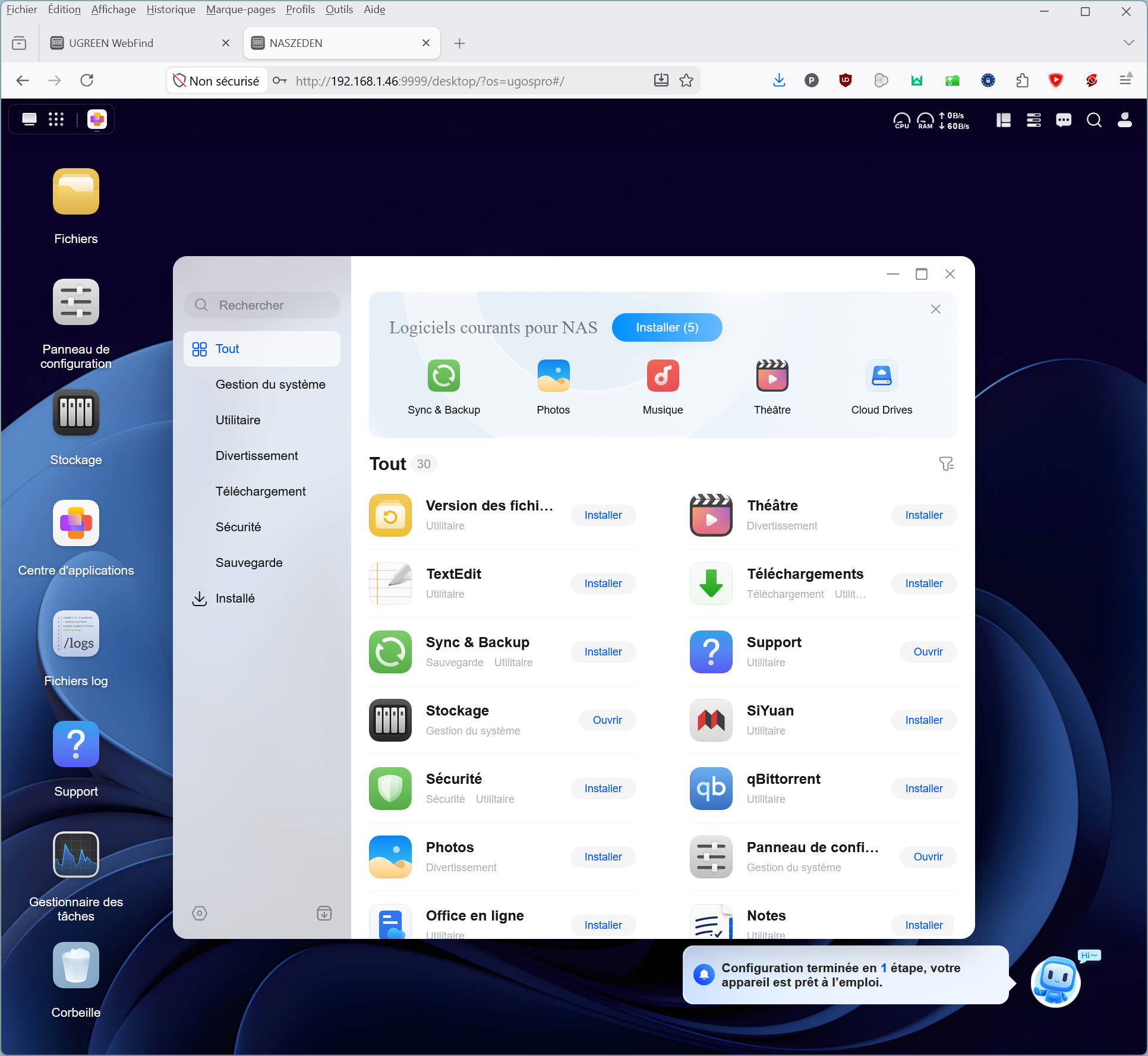This screenshot has width=1148, height=1056.
Task: Open the user account icon
Action: click(1125, 121)
